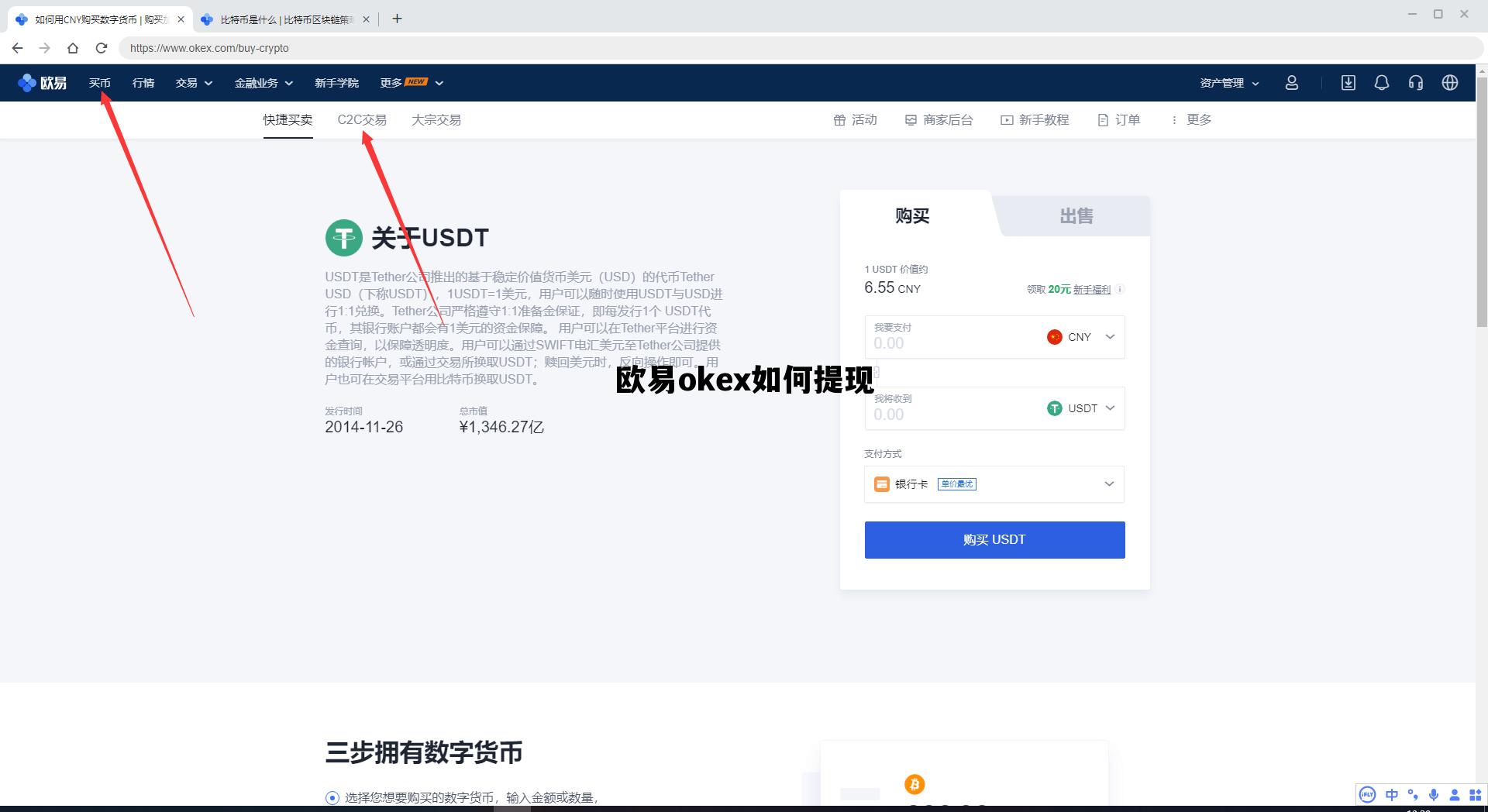The height and width of the screenshot is (812, 1488).
Task: Click the download app icon in top navbar
Action: tap(1348, 83)
